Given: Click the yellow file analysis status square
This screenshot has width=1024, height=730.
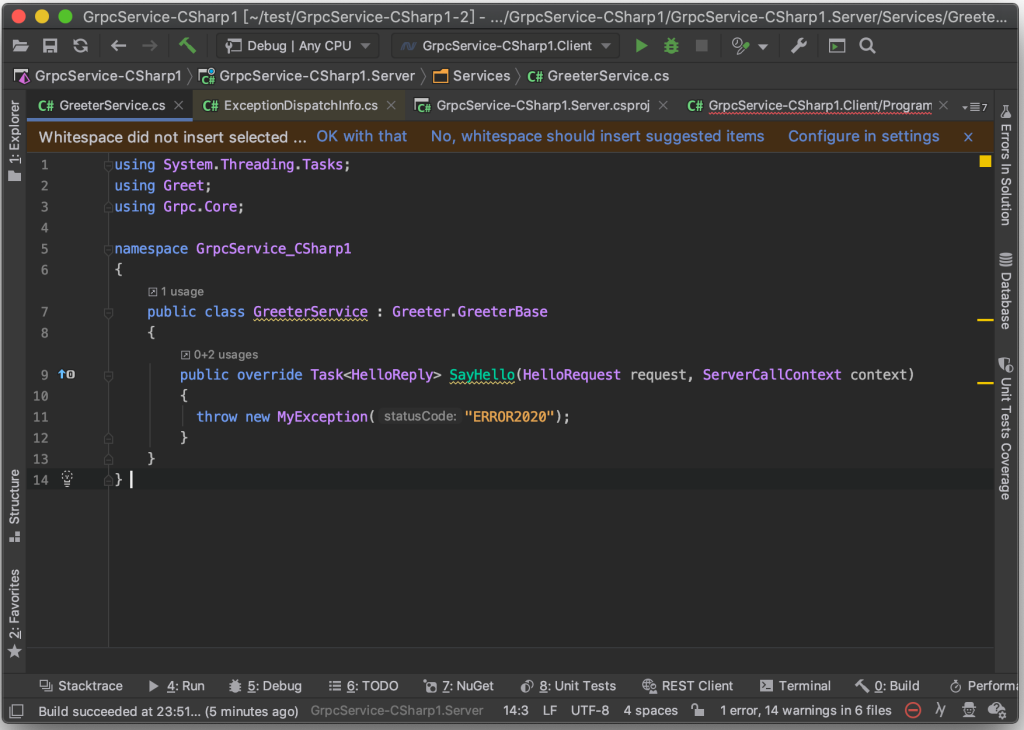Looking at the screenshot, I should [x=985, y=161].
